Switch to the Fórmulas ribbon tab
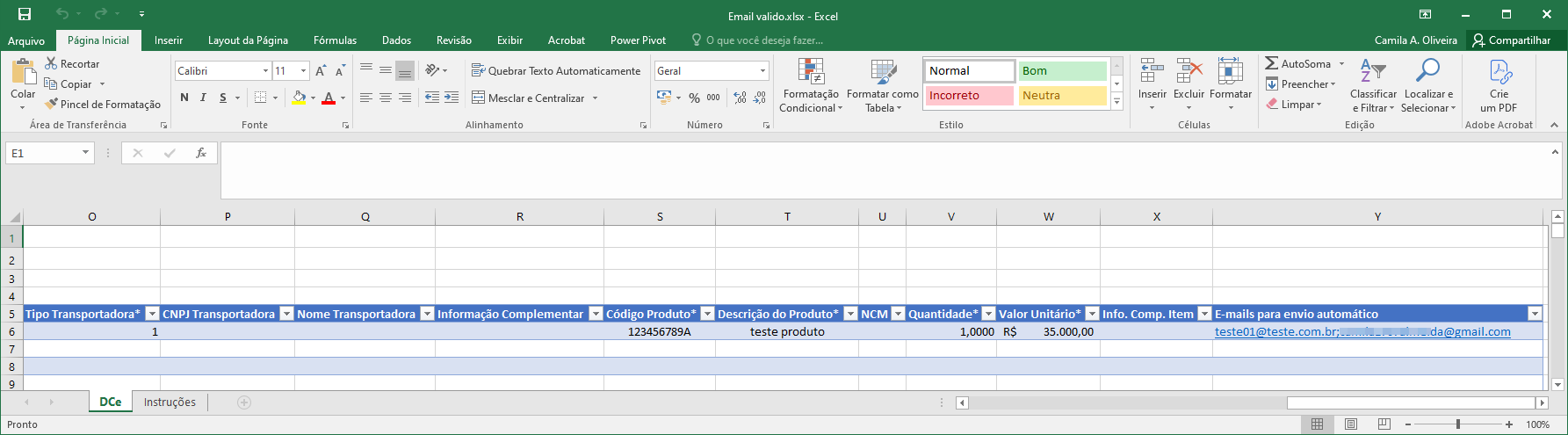Viewport: 1568px width, 435px height. (335, 40)
